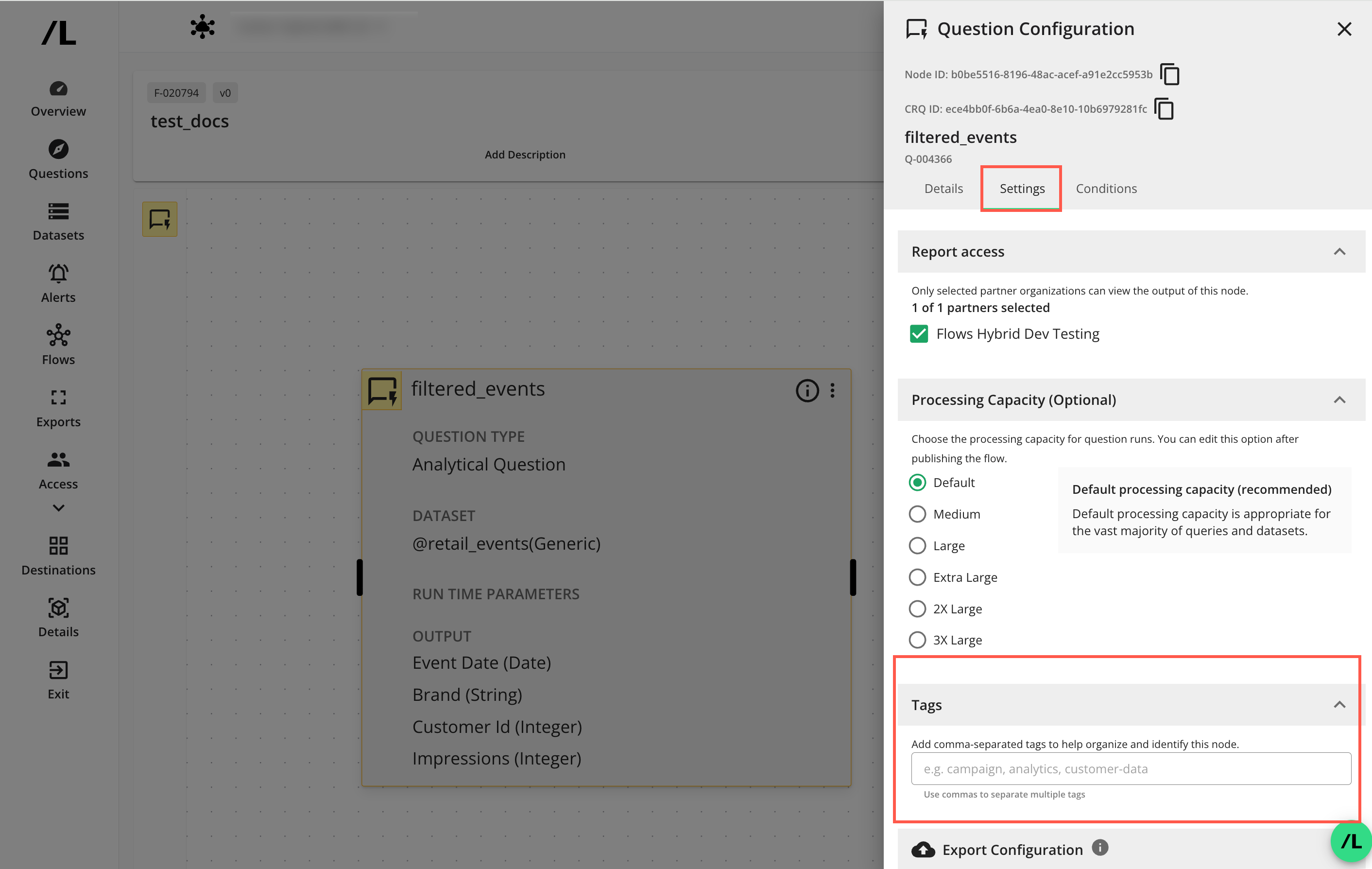Viewport: 1372px width, 869px height.
Task: Click the filtered_events node question icon
Action: (x=382, y=390)
